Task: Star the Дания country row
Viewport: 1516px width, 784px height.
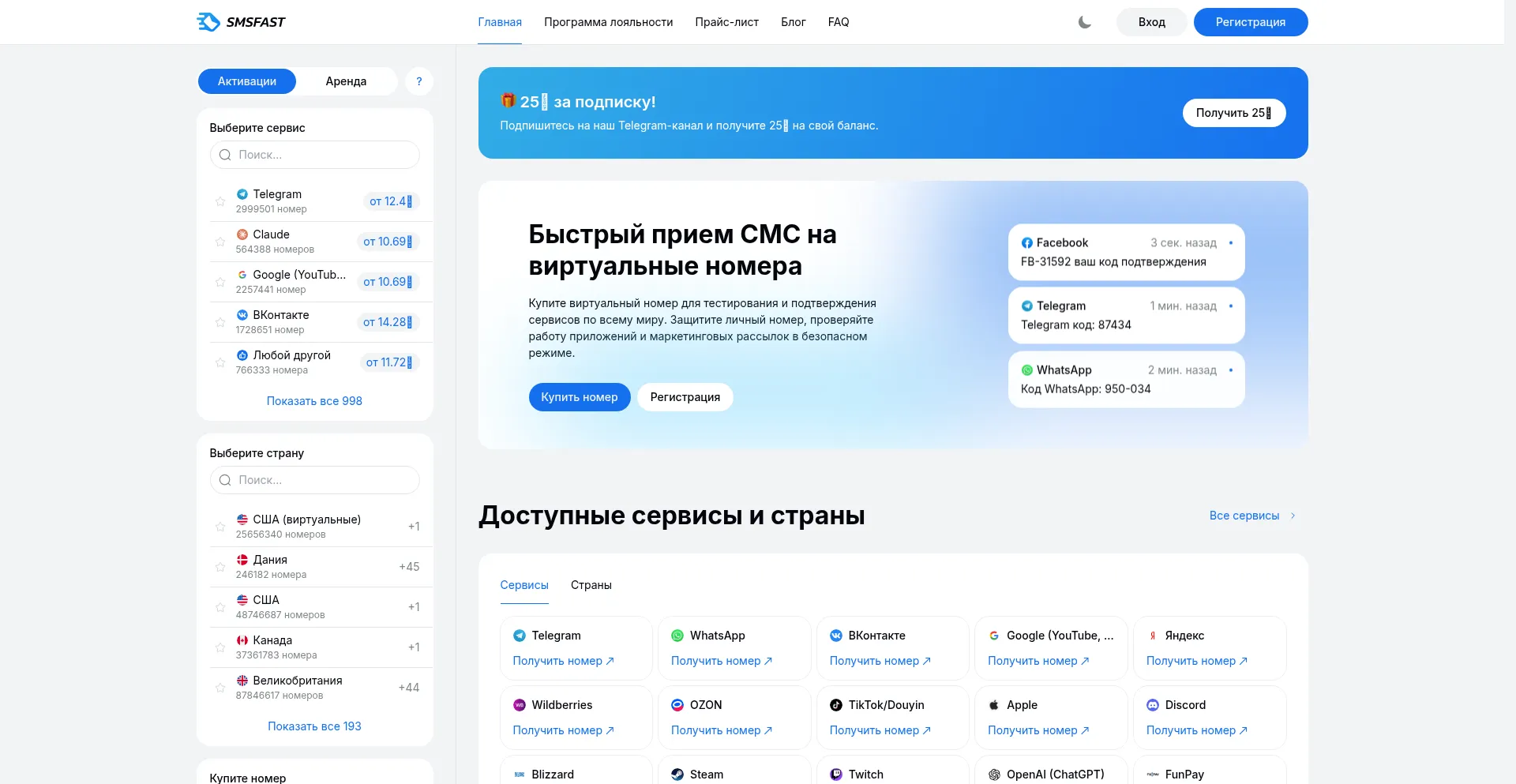Action: point(220,567)
